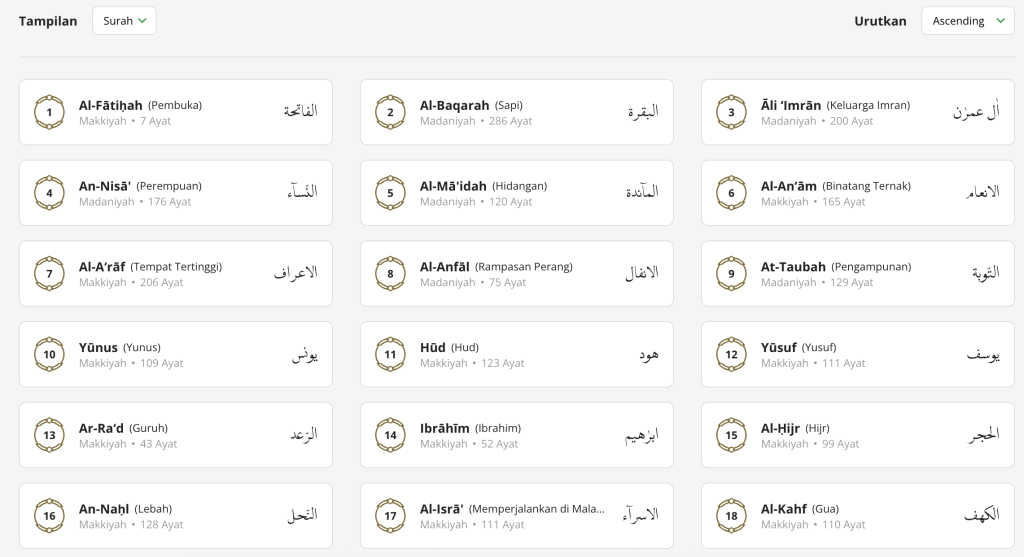Click the number 1 badge for Al-Fātiḥah
The width and height of the screenshot is (1024, 557).
click(x=49, y=112)
